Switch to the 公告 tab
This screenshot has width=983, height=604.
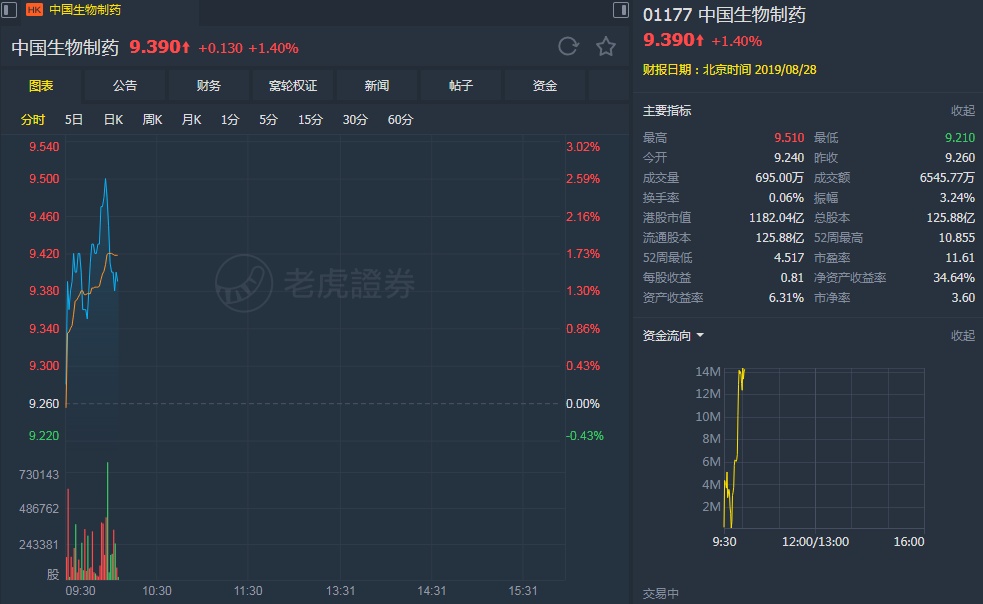[125, 86]
